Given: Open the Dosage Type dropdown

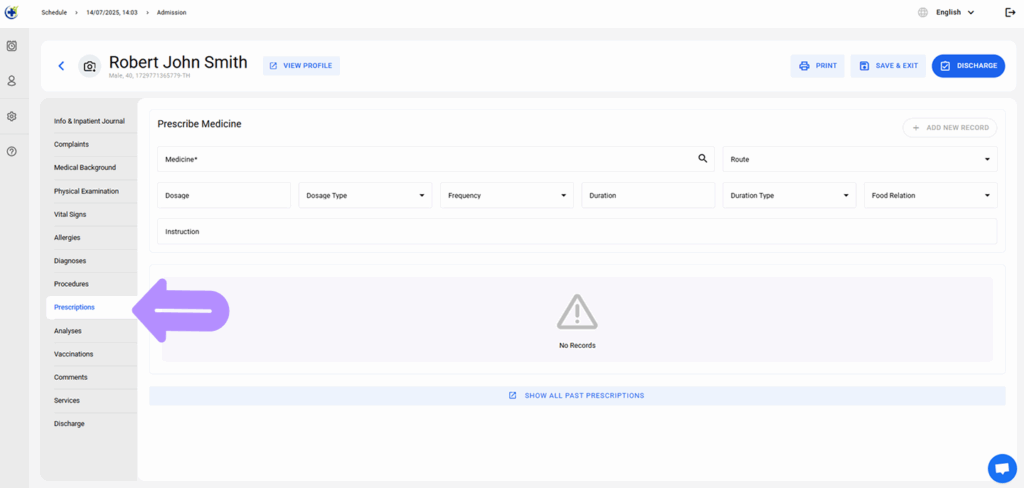Looking at the screenshot, I should tap(365, 195).
